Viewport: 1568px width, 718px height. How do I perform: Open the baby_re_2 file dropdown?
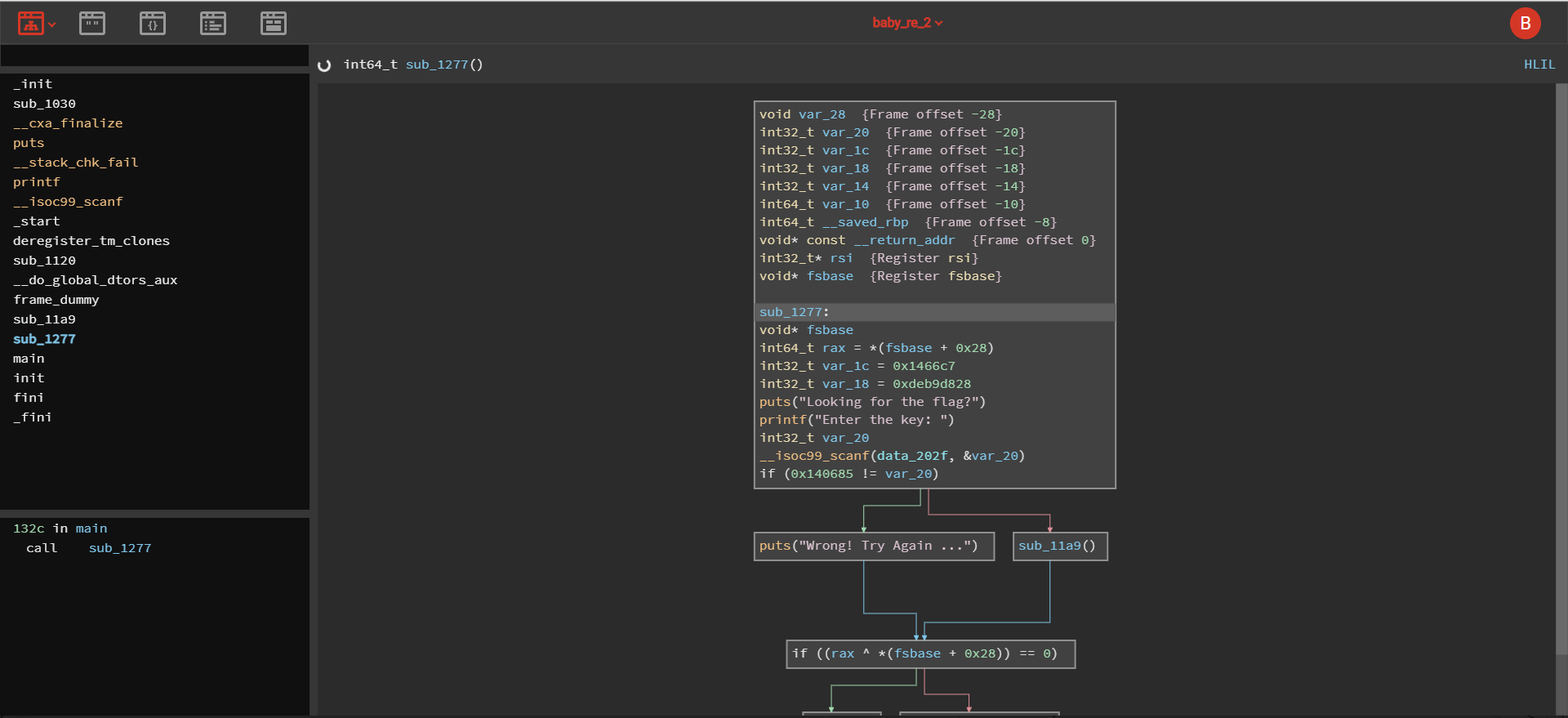(907, 23)
